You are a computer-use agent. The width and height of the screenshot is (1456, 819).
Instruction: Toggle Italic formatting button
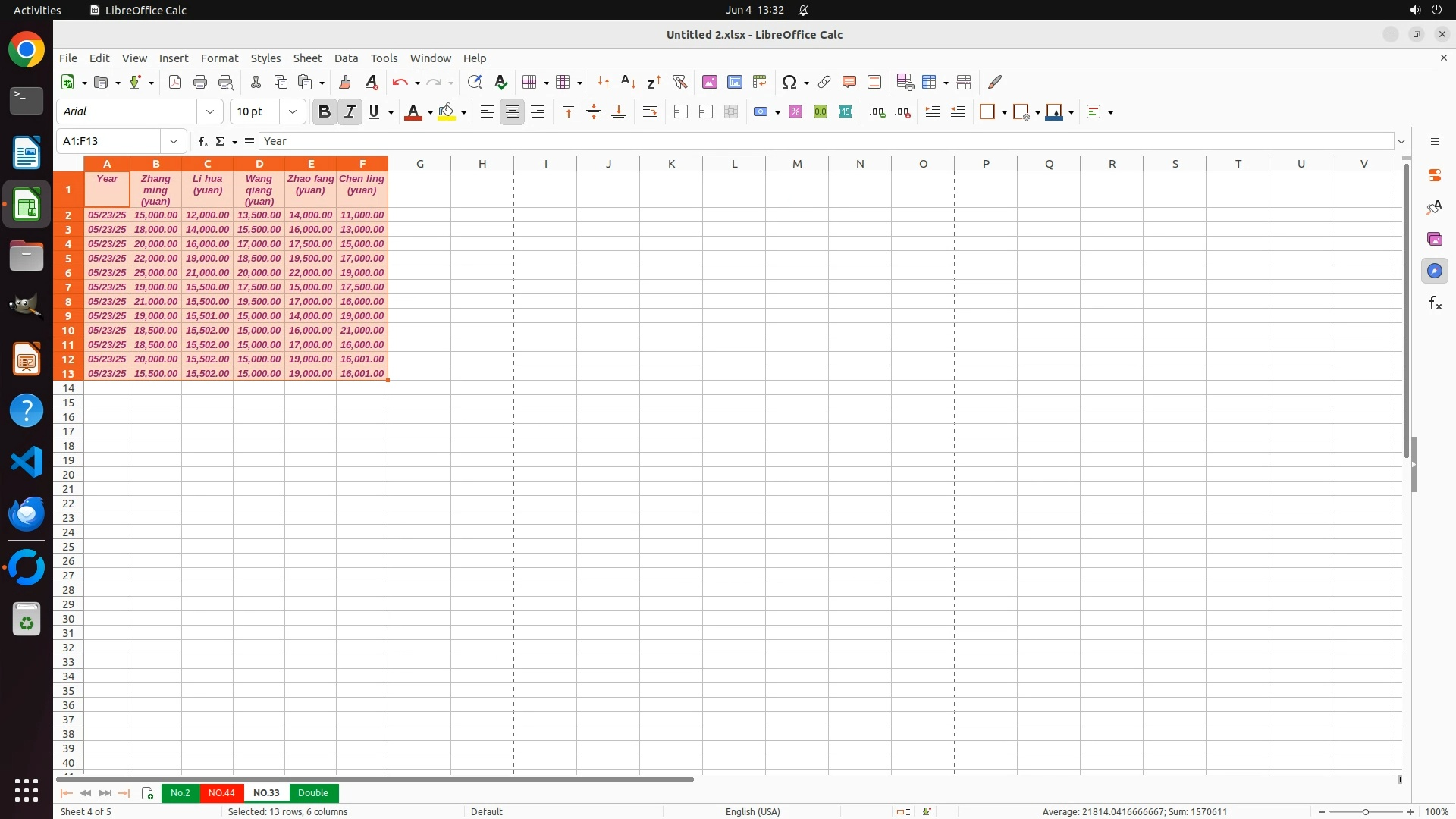[x=350, y=112]
